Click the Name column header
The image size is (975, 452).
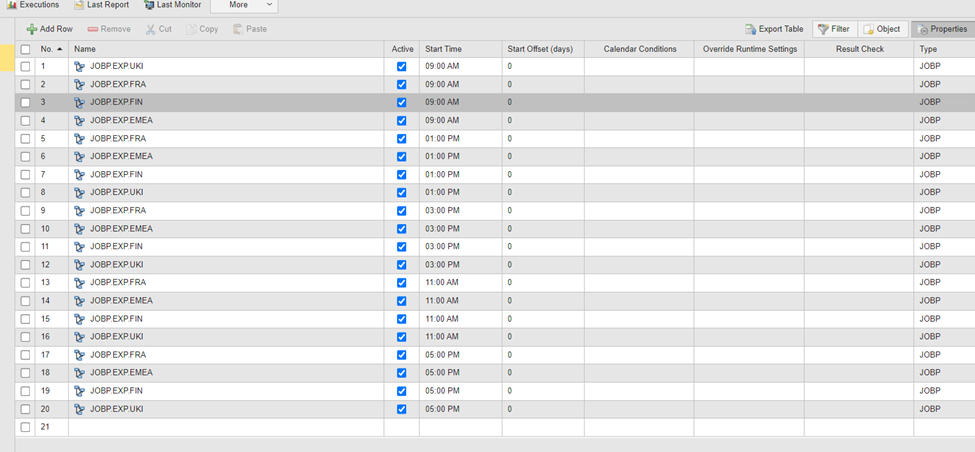pyautogui.click(x=85, y=49)
